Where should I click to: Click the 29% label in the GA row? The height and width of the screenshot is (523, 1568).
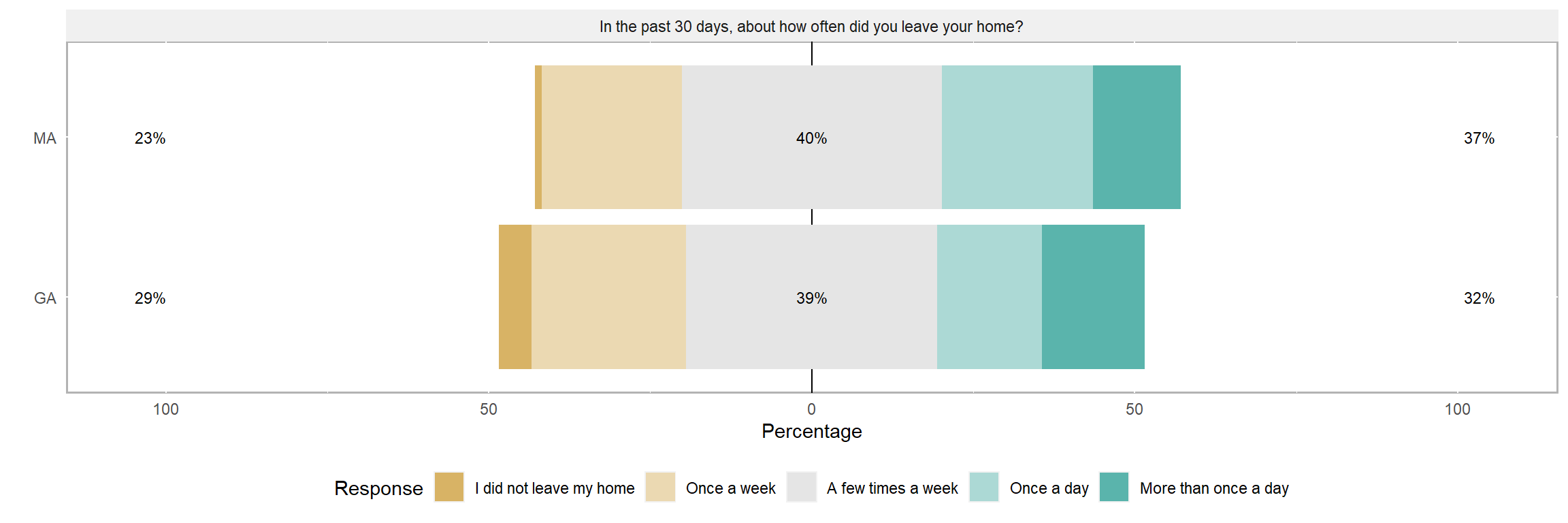[x=150, y=298]
